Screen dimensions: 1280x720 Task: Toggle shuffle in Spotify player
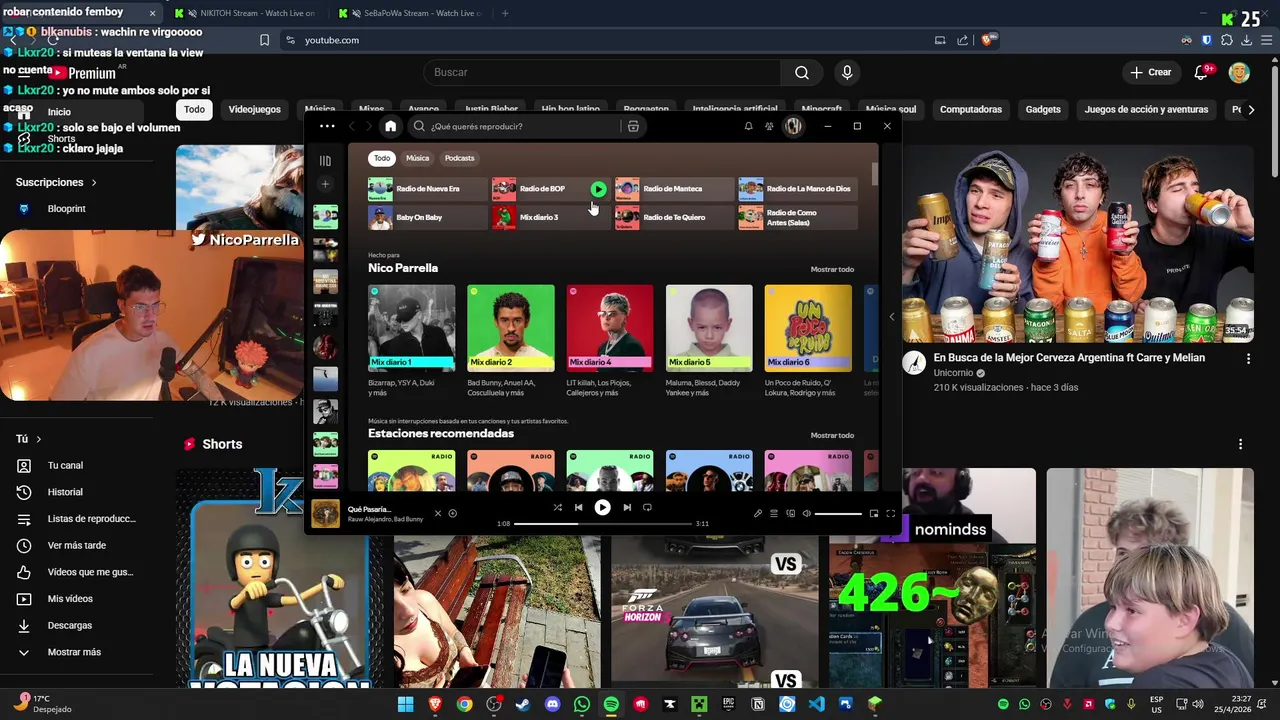click(557, 508)
